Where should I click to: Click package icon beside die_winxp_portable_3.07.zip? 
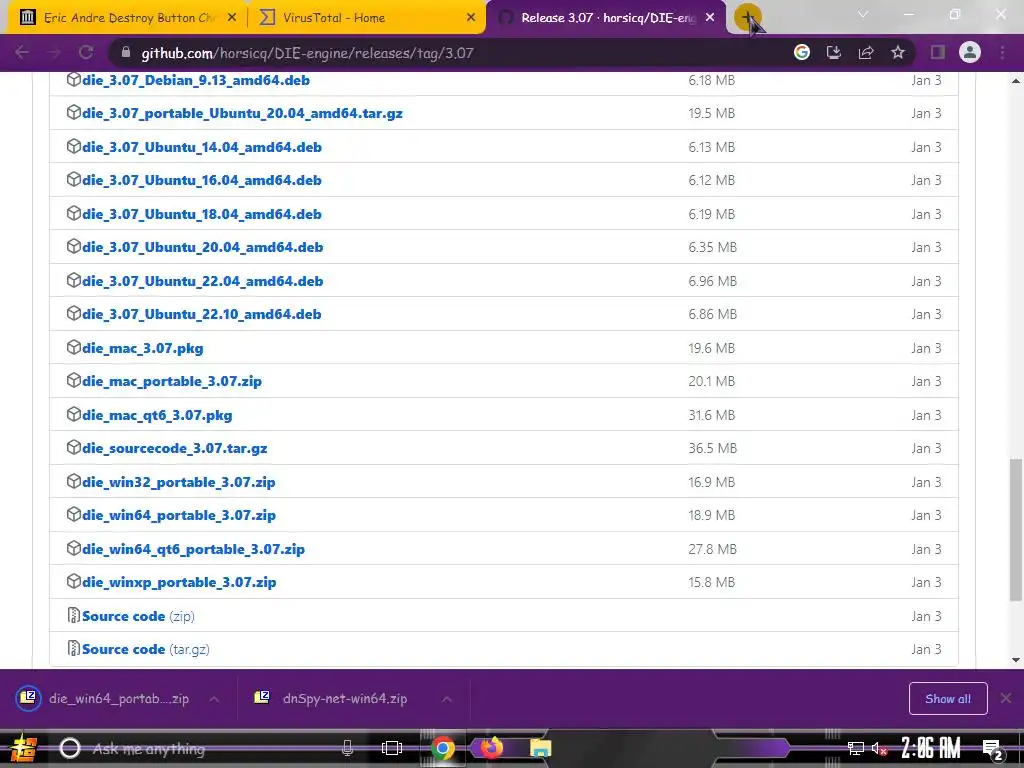pyautogui.click(x=74, y=581)
